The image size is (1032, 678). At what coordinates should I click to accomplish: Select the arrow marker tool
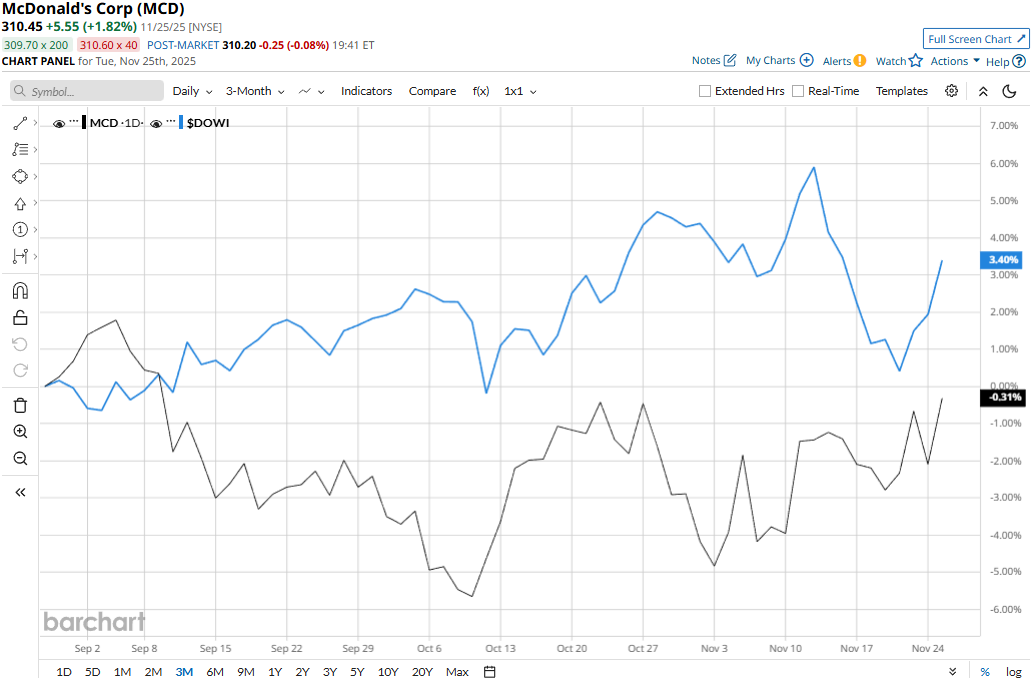[x=20, y=203]
